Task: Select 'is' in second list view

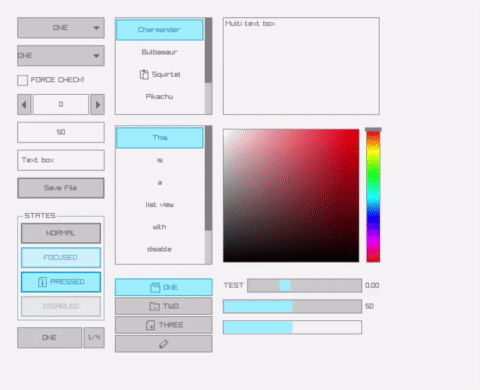Action: pyautogui.click(x=160, y=160)
